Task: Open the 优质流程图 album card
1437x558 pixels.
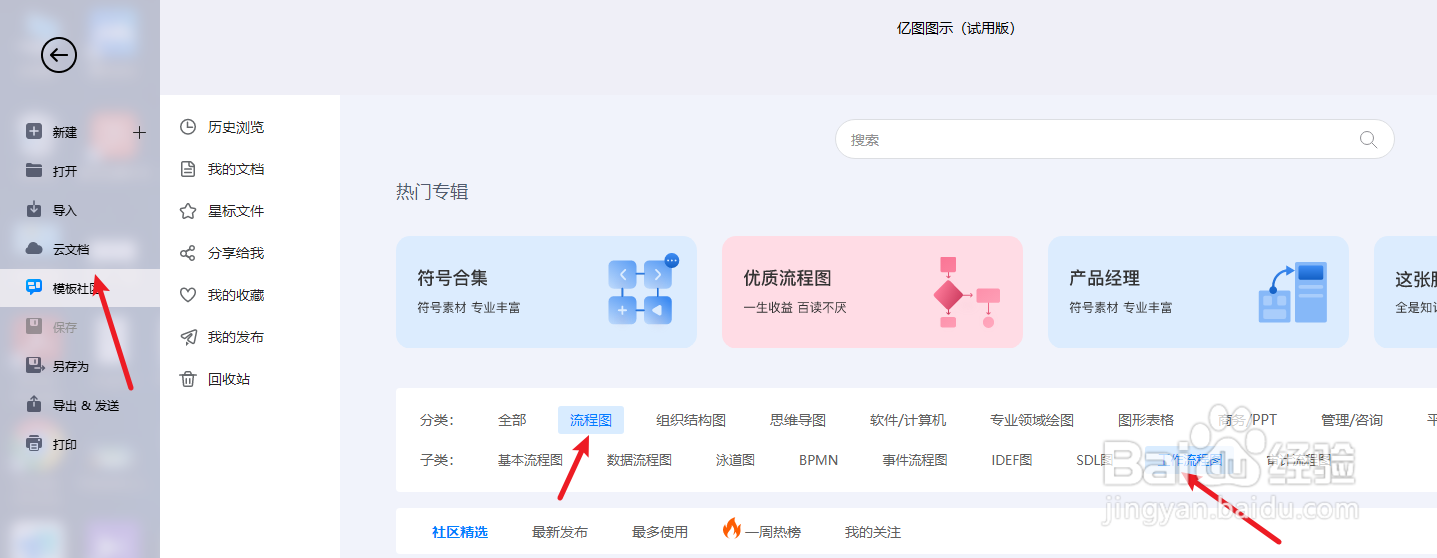Action: click(x=872, y=292)
